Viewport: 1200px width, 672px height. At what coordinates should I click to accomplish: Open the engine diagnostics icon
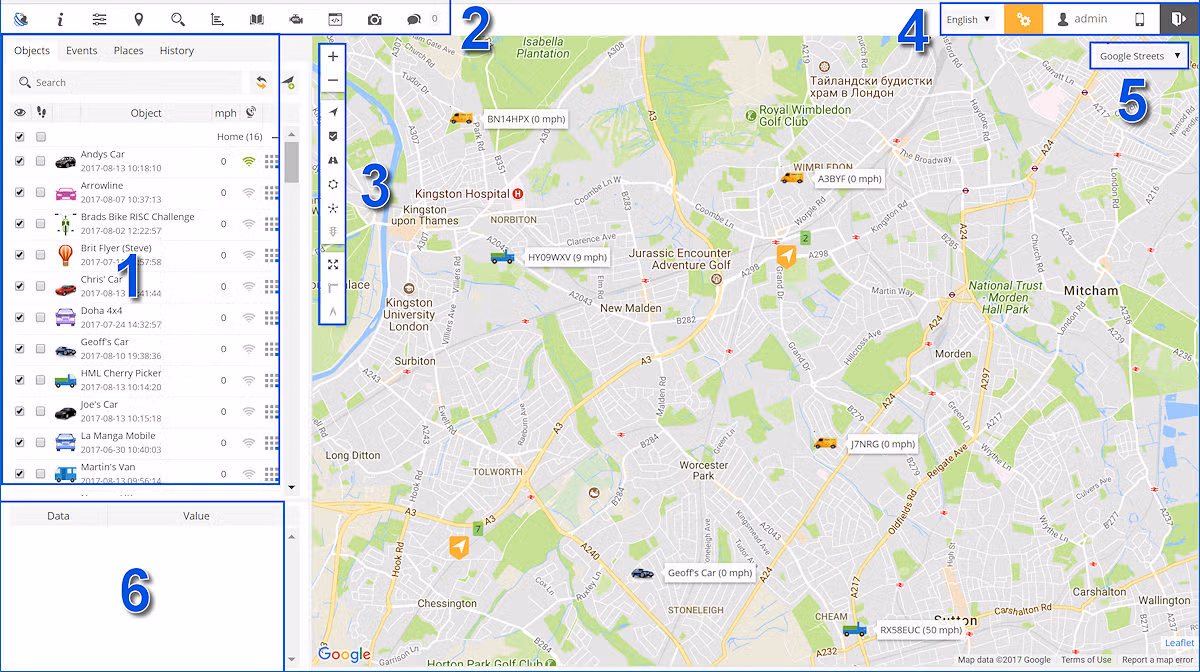(x=296, y=19)
